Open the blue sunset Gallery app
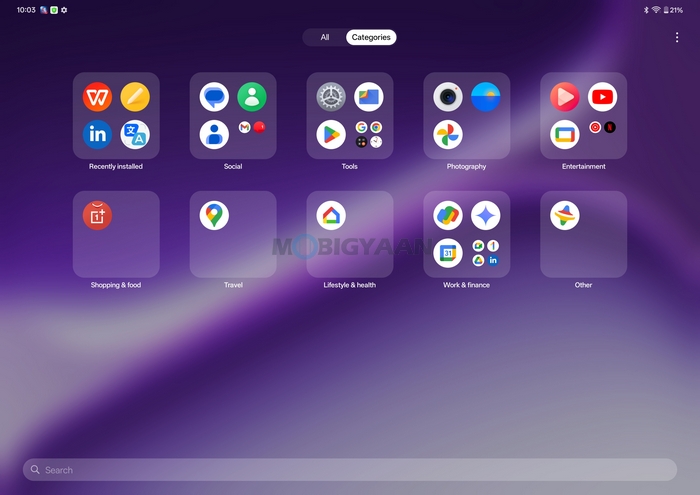Viewport: 700px width, 495px height. tap(486, 97)
